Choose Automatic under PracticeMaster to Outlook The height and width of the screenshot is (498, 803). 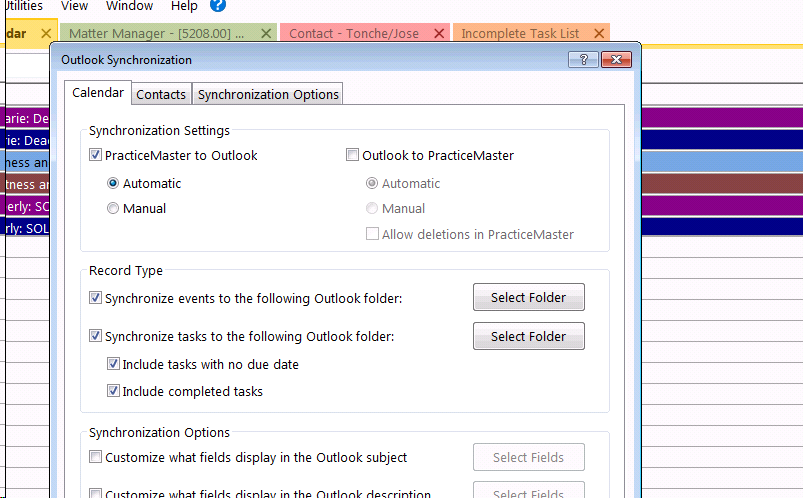[x=113, y=183]
